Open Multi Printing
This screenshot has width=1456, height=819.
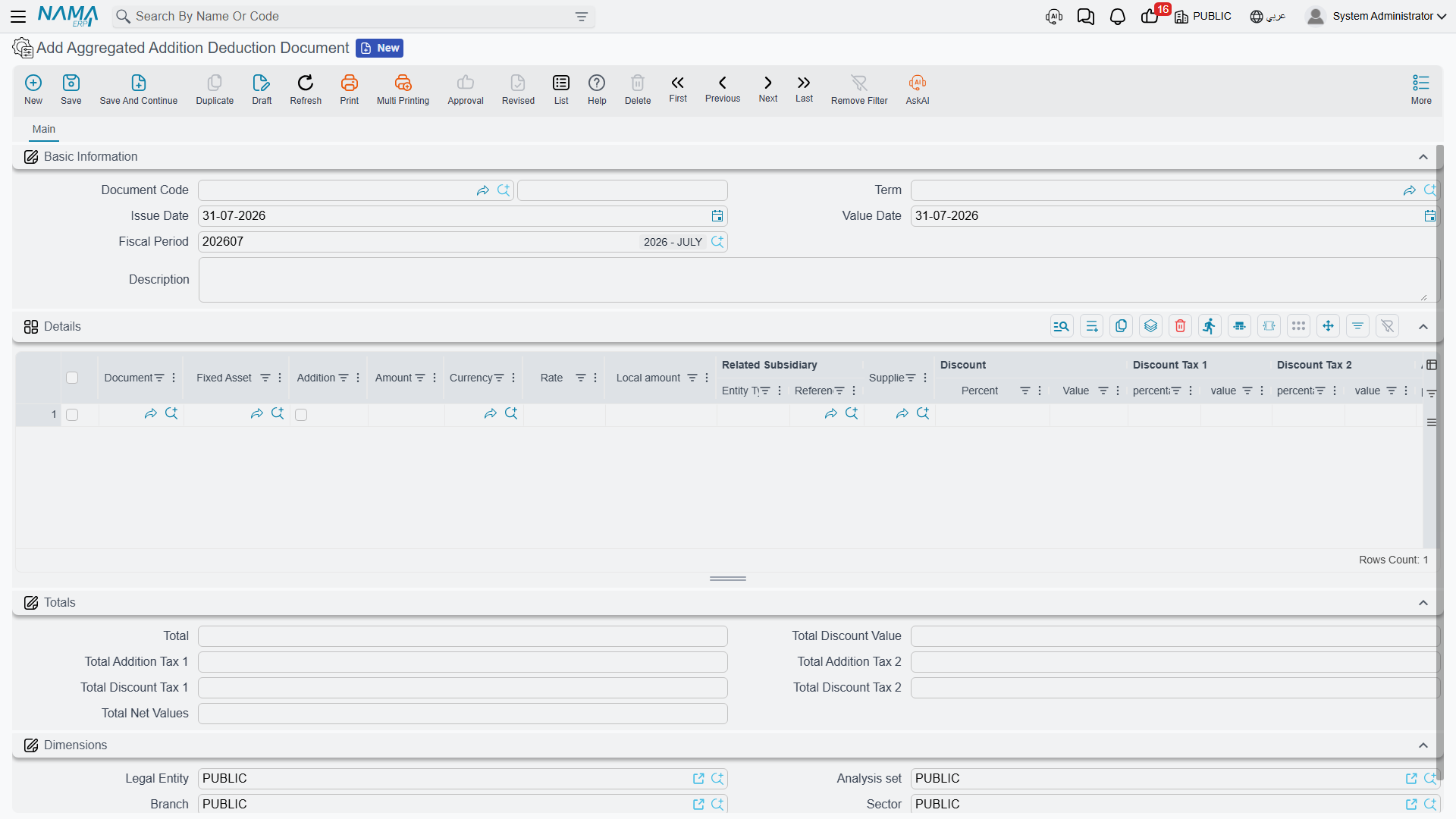coord(403,89)
